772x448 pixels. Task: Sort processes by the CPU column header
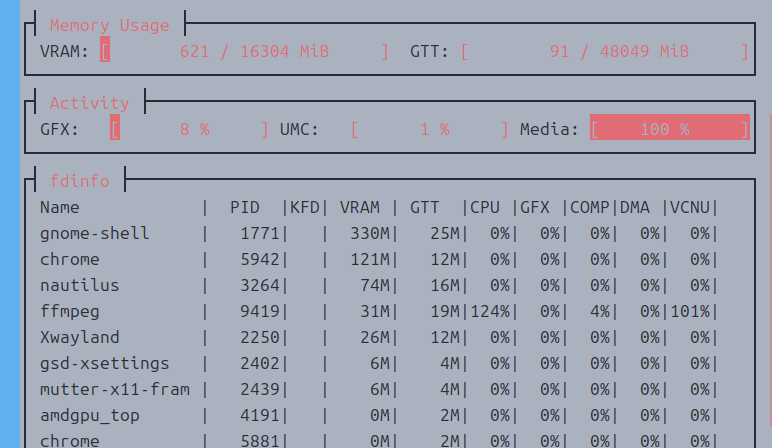point(484,207)
